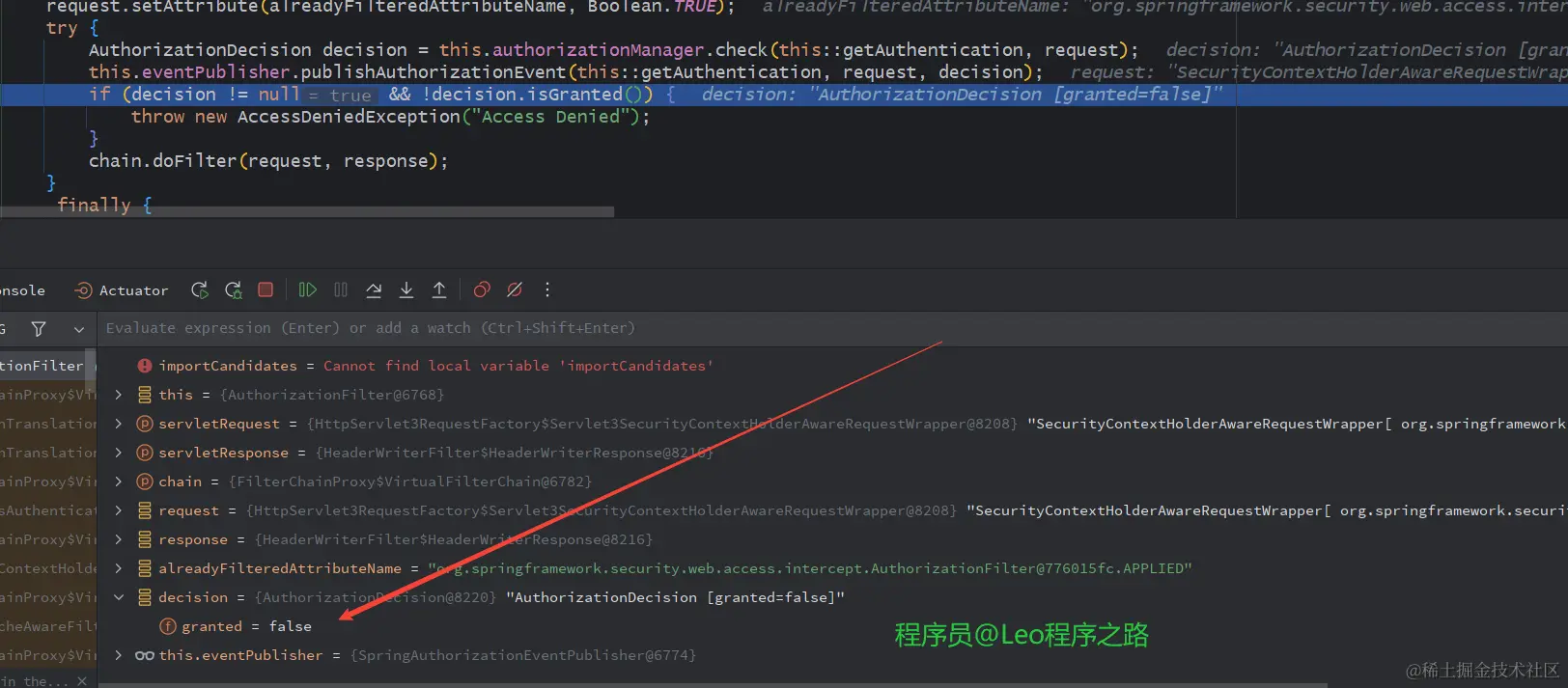Click the frames filter funnel icon
This screenshot has height=688, width=1568.
coord(39,329)
